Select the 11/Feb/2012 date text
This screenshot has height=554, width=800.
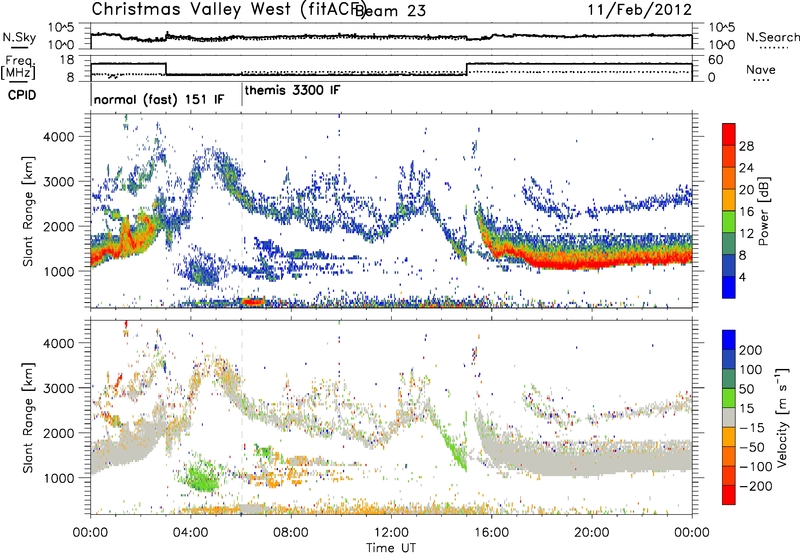(640, 10)
